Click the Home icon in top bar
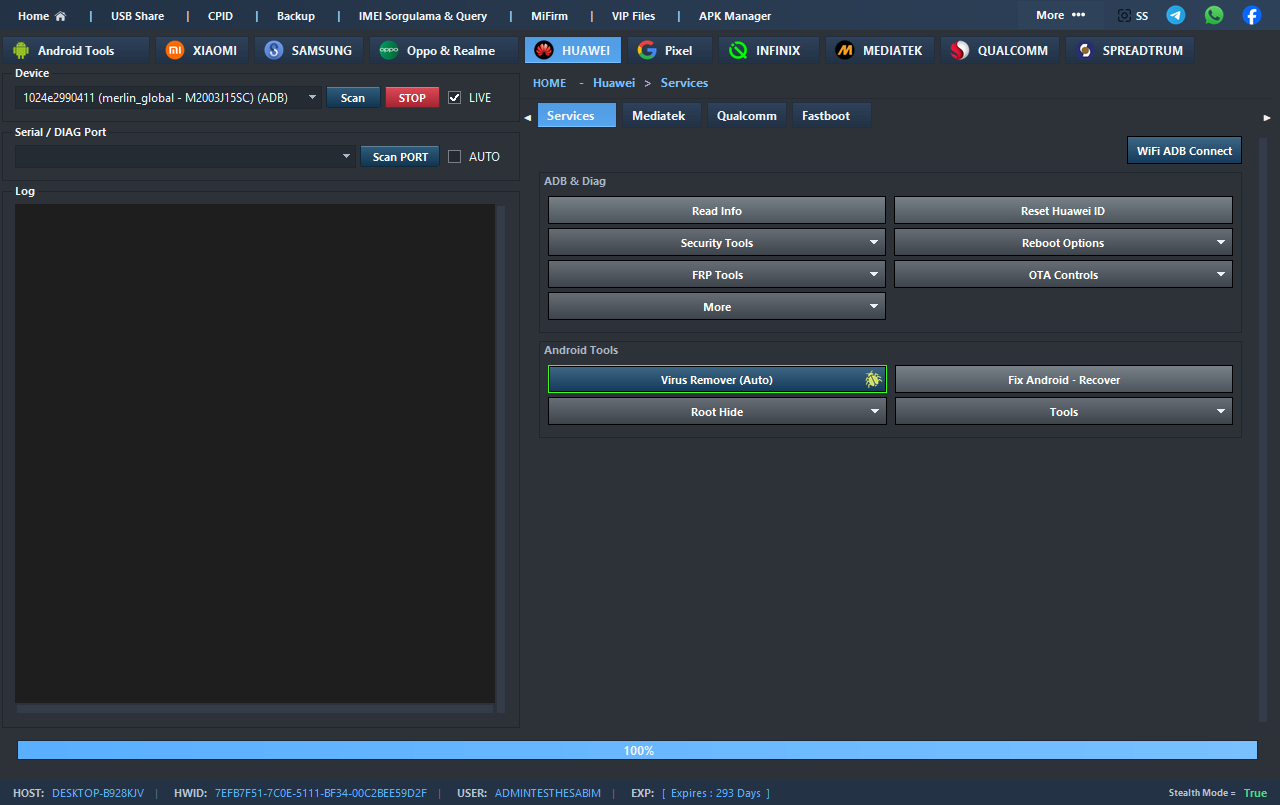The width and height of the screenshot is (1280, 805). click(60, 16)
